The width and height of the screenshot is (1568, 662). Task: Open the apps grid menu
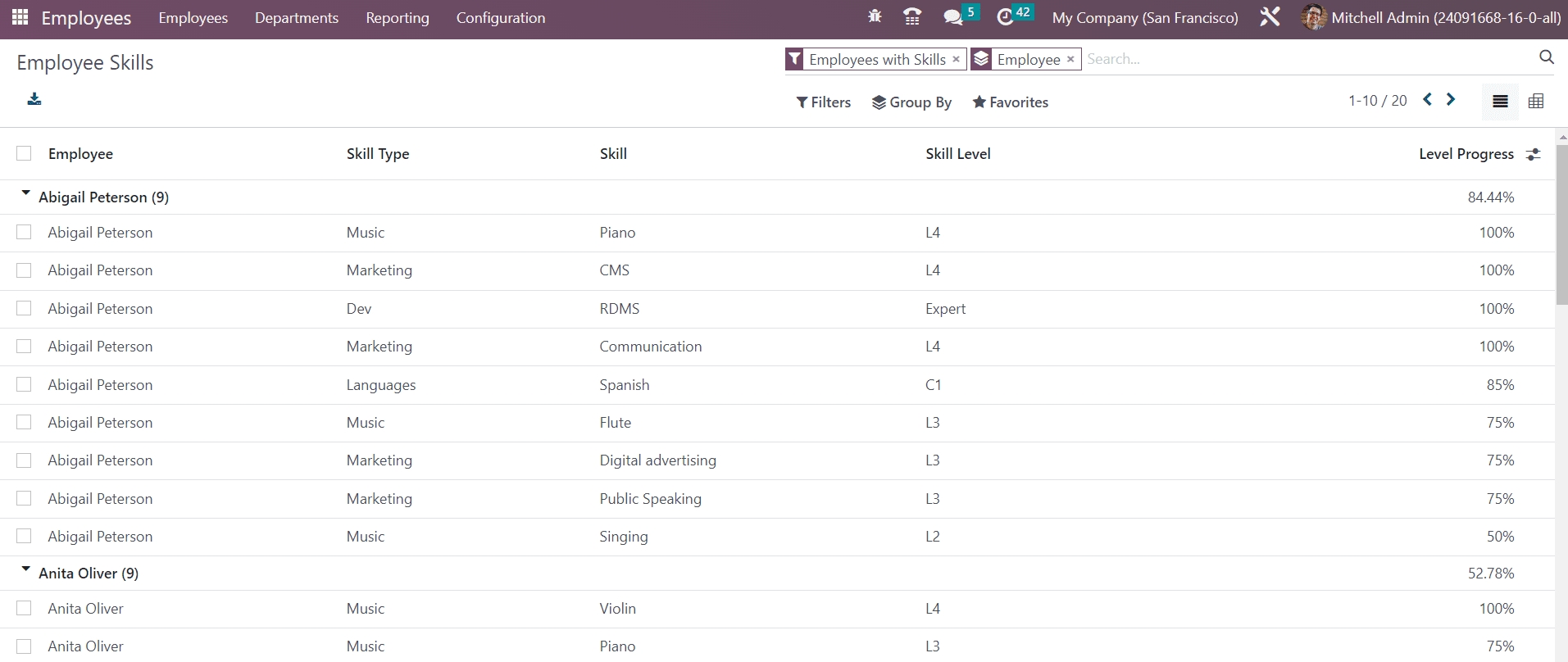click(20, 17)
